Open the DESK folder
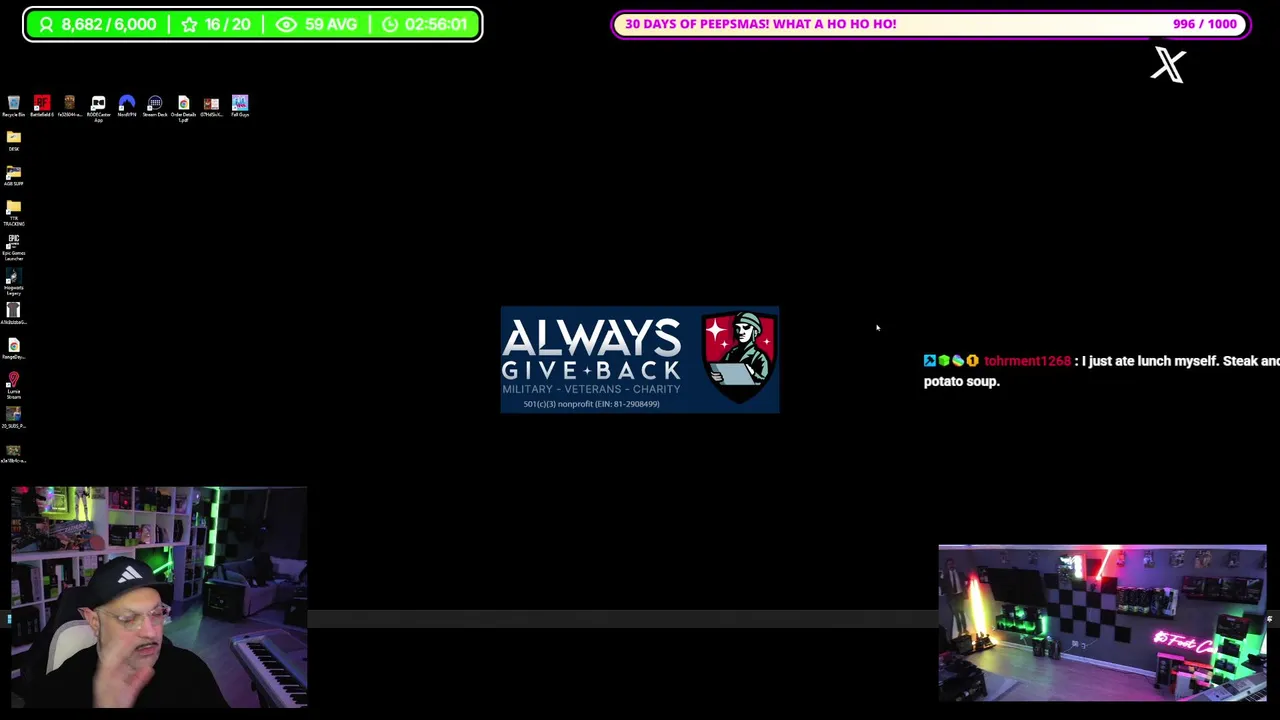Viewport: 1280px width, 720px height. tap(13, 141)
